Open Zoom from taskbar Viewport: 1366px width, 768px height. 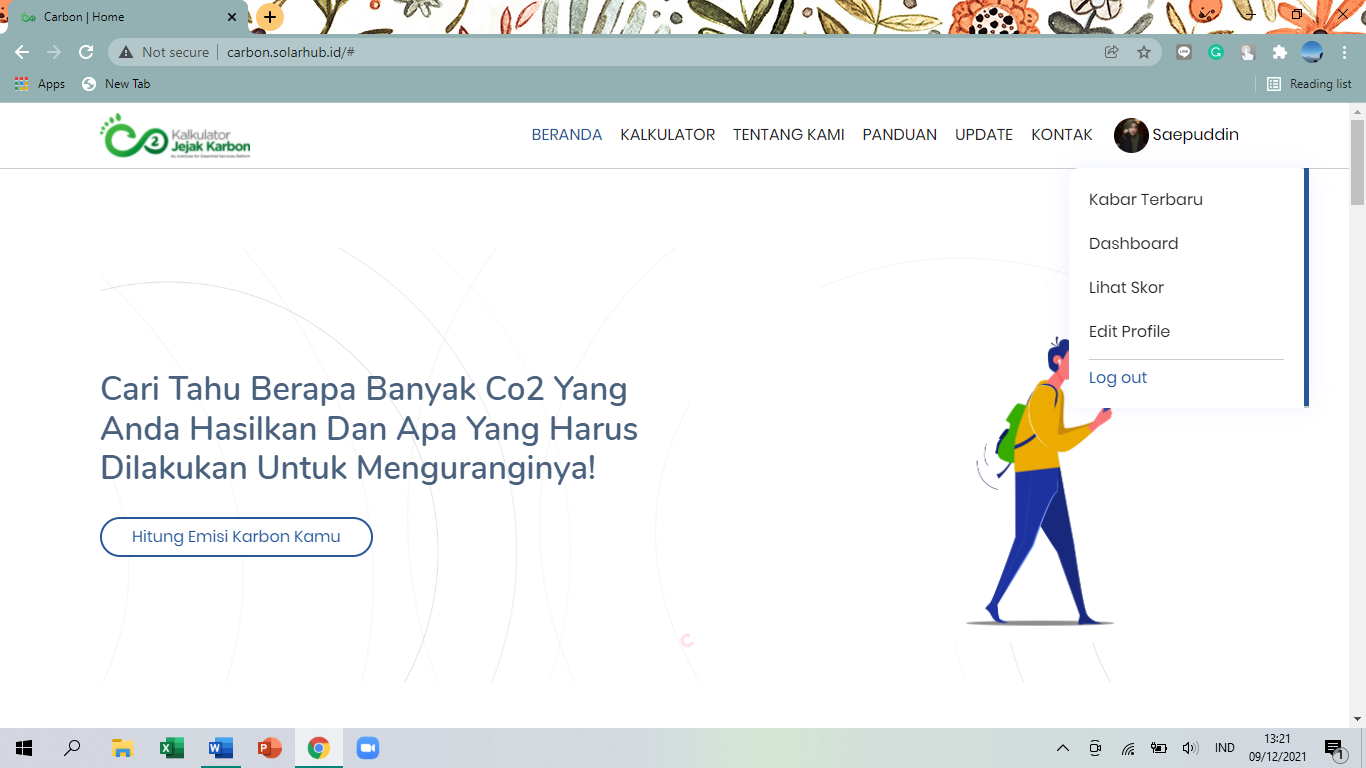click(x=368, y=748)
